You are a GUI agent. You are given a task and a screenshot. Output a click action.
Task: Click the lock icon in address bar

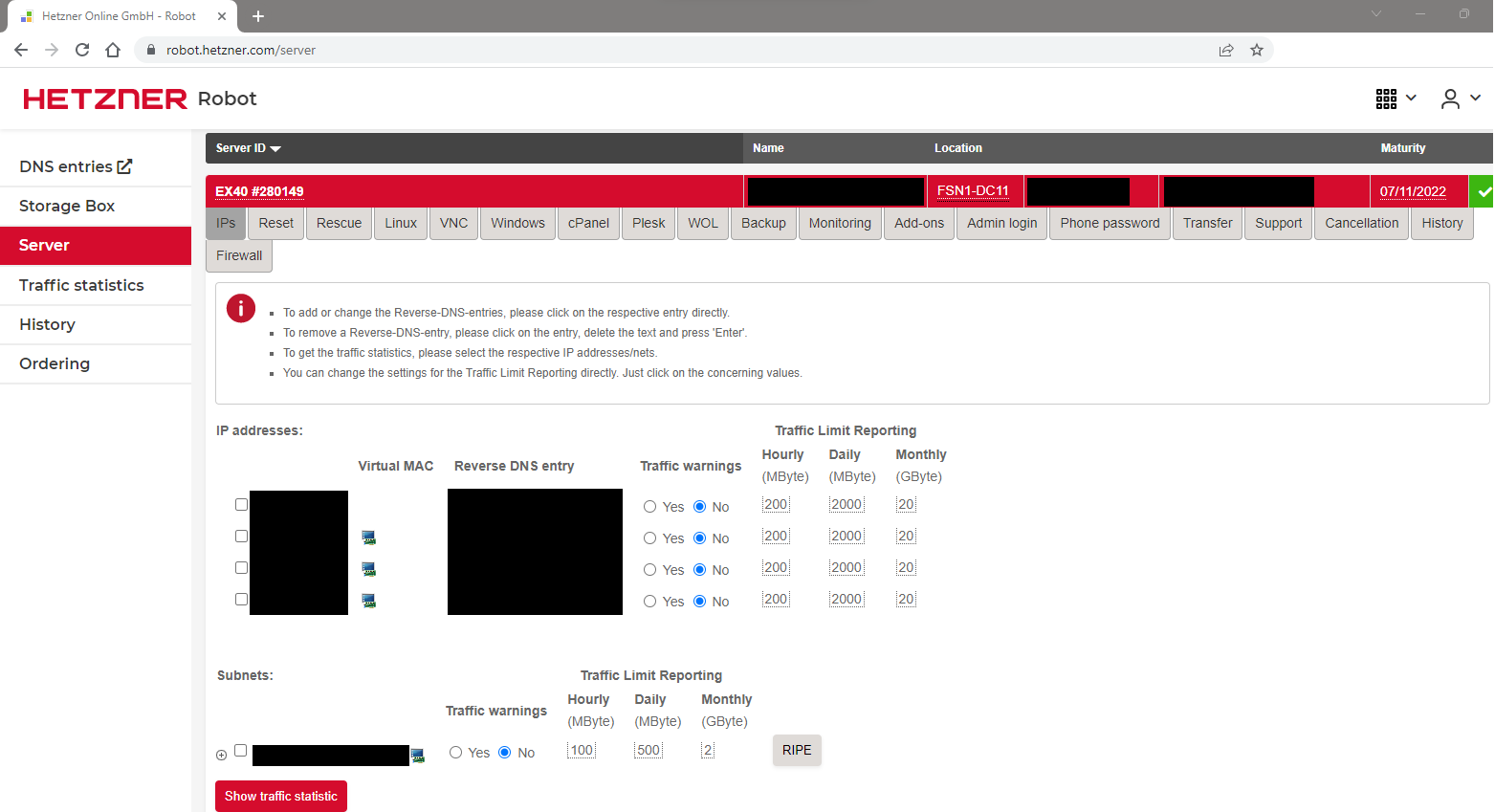click(150, 50)
